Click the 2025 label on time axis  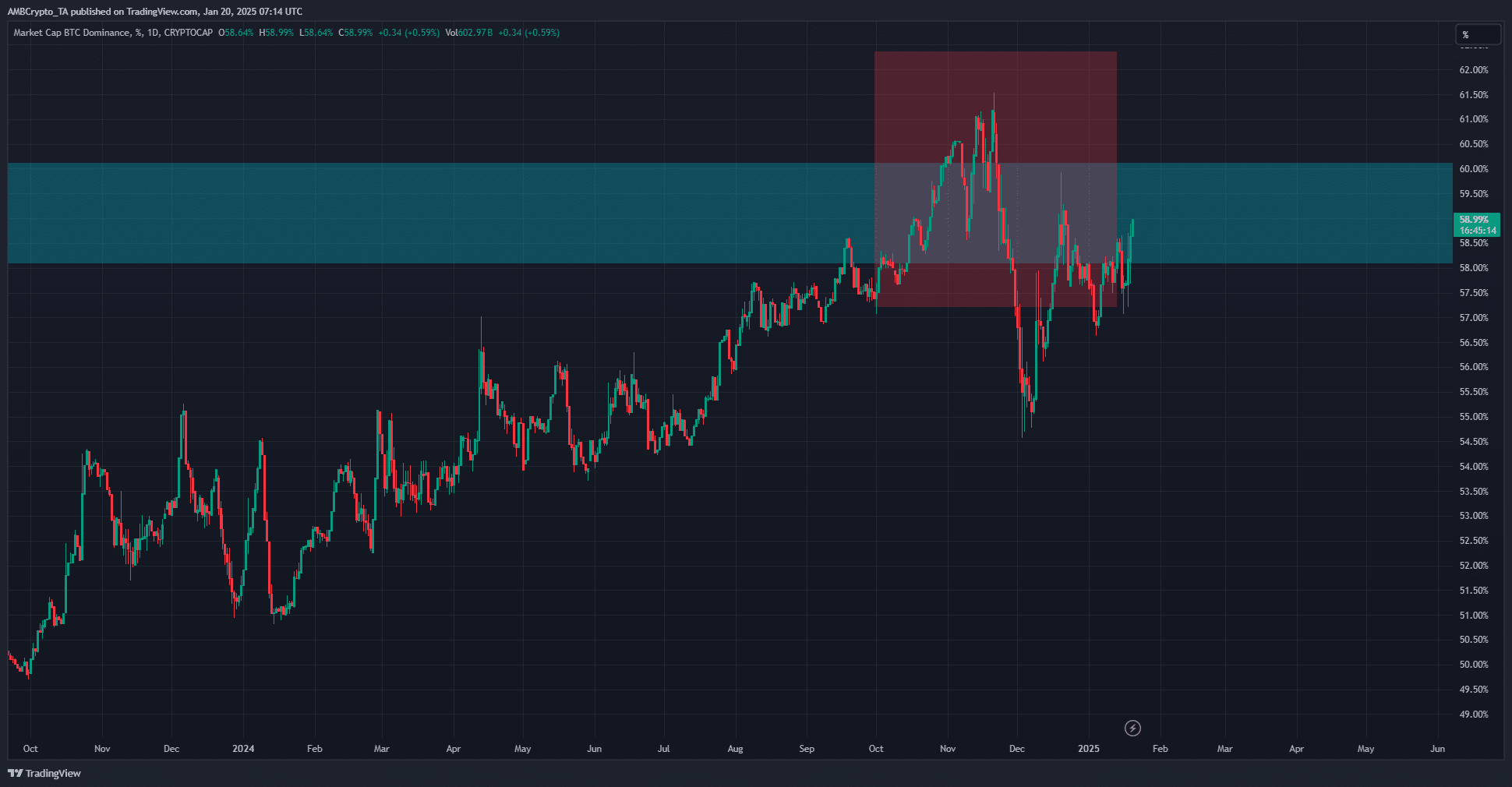click(x=1089, y=749)
